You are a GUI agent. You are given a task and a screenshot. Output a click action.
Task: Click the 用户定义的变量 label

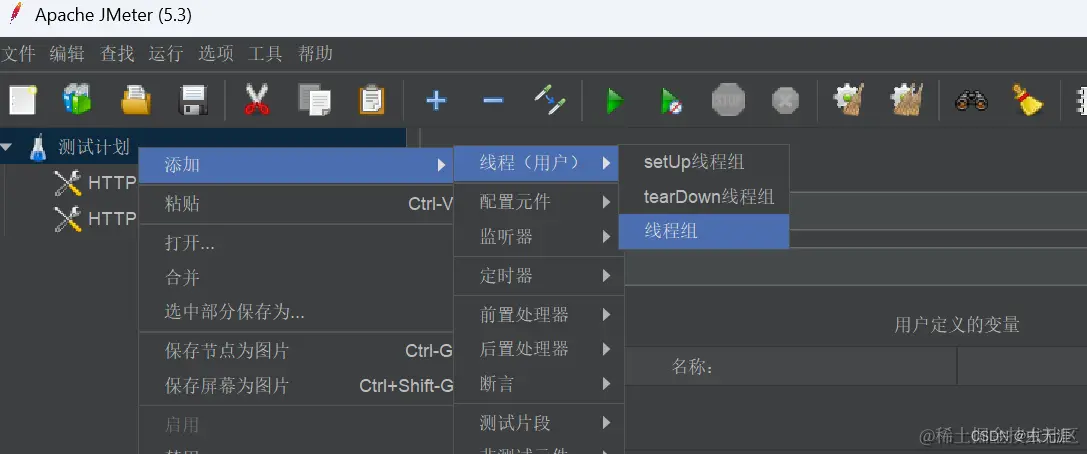(x=957, y=324)
